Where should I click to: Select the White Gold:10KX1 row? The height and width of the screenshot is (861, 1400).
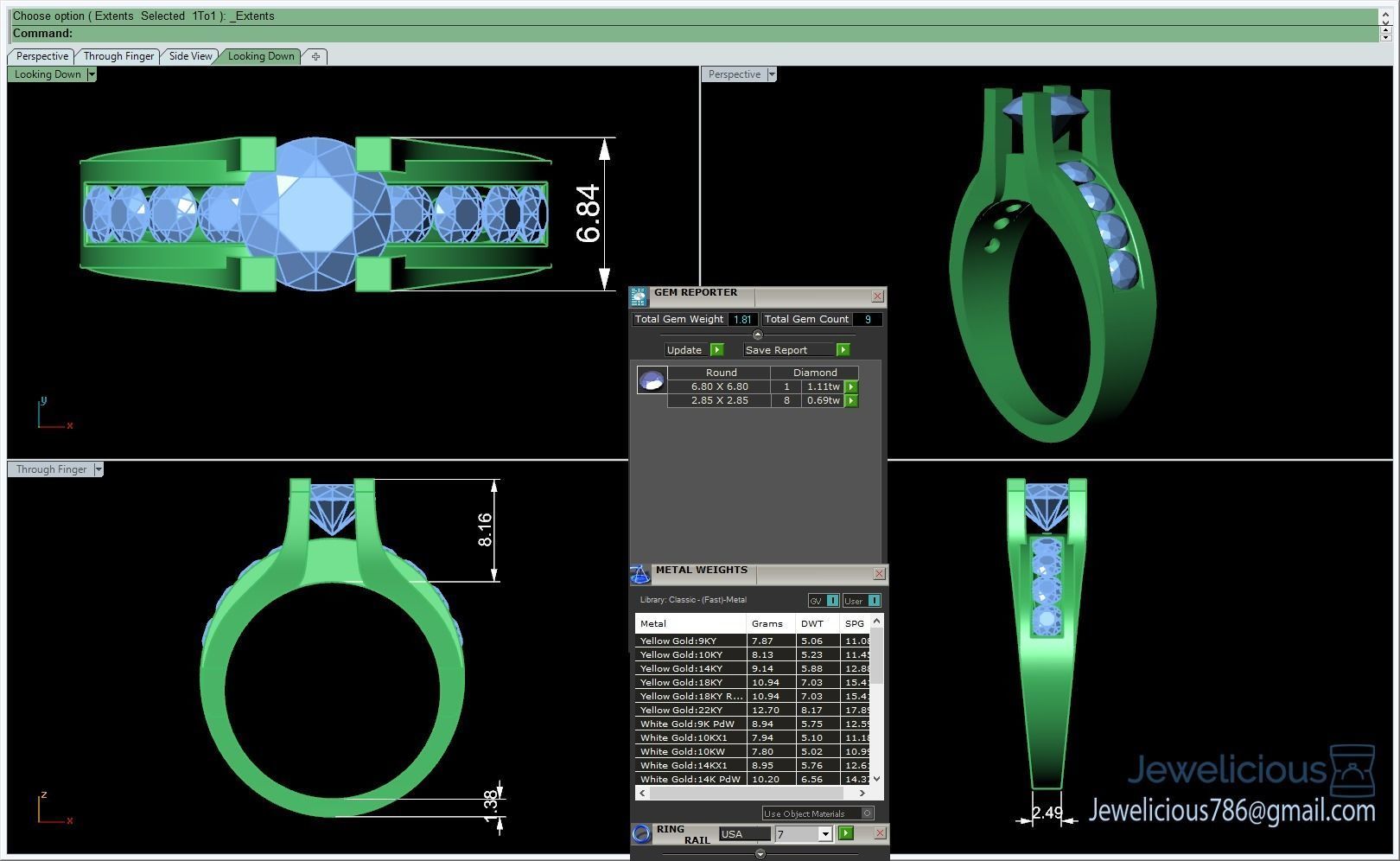click(x=753, y=738)
